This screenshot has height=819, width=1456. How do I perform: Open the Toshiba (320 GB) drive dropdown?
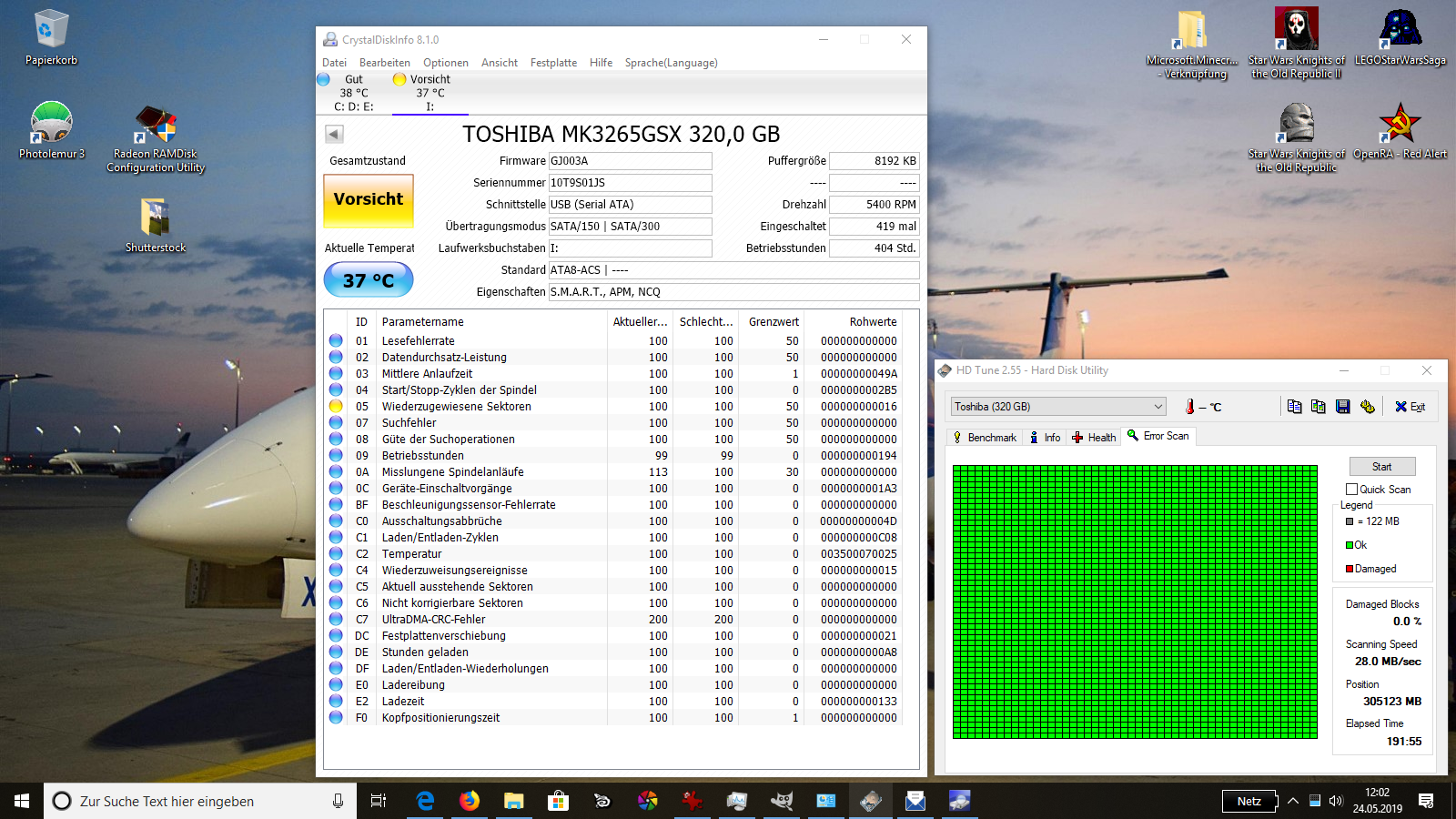pos(1058,407)
